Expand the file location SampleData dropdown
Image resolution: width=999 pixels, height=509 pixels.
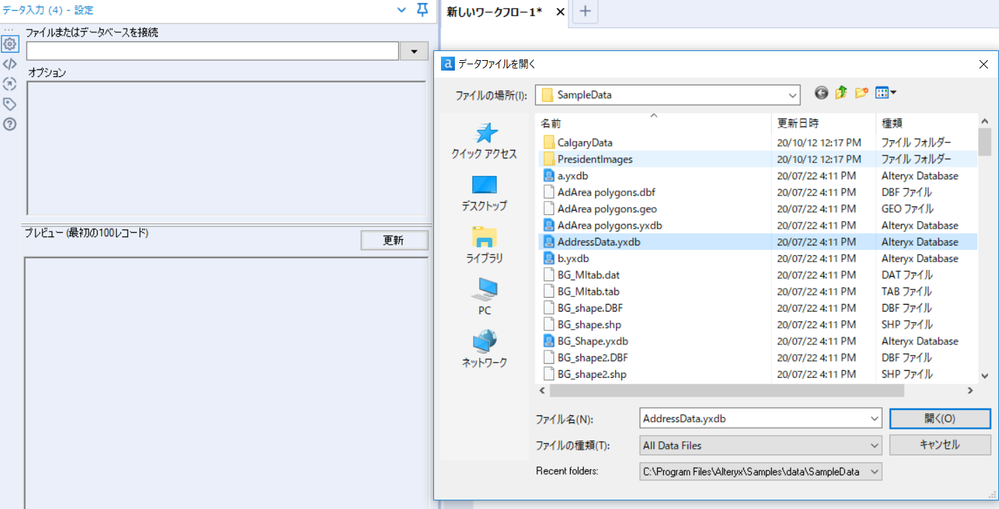(793, 95)
